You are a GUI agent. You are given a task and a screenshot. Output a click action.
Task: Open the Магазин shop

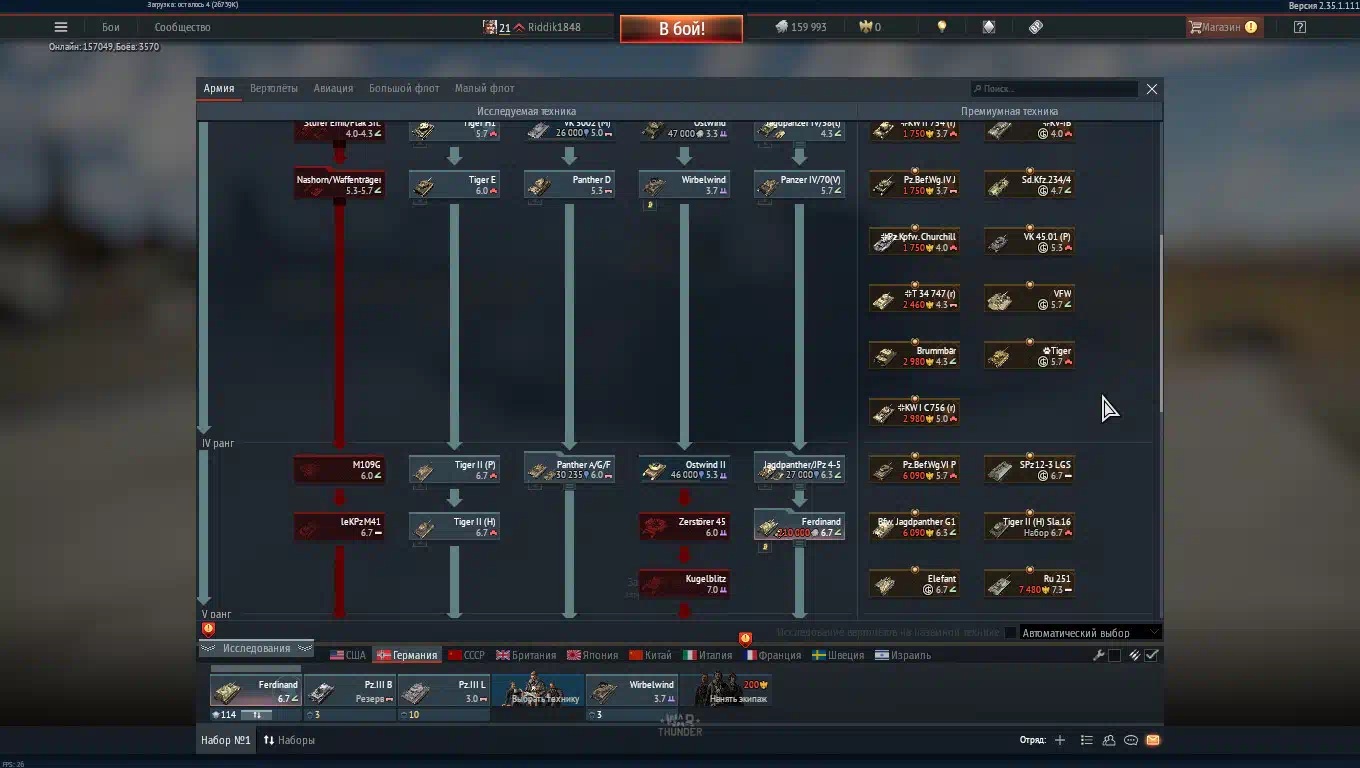1222,27
